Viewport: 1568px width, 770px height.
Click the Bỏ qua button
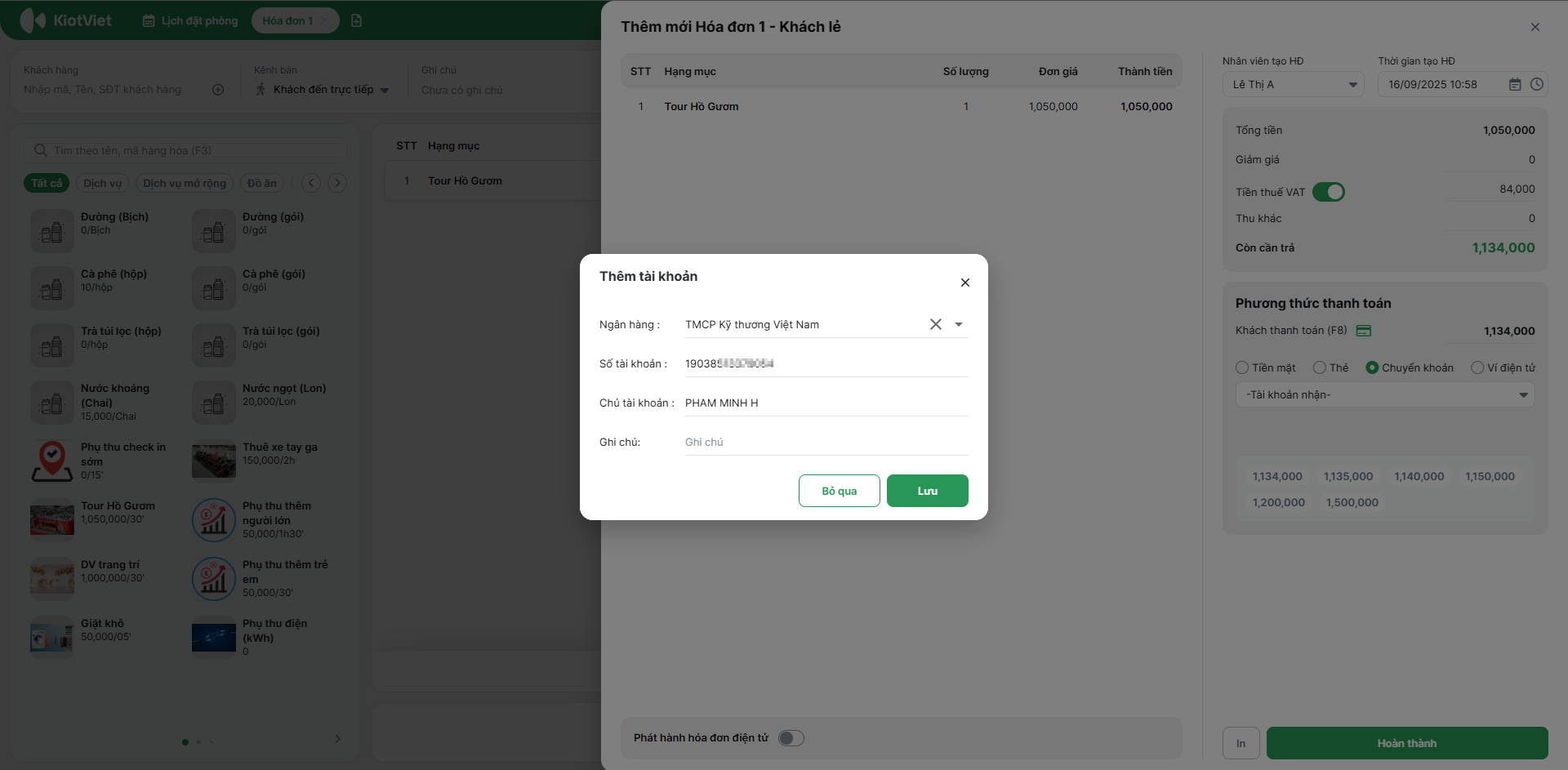[x=839, y=491]
